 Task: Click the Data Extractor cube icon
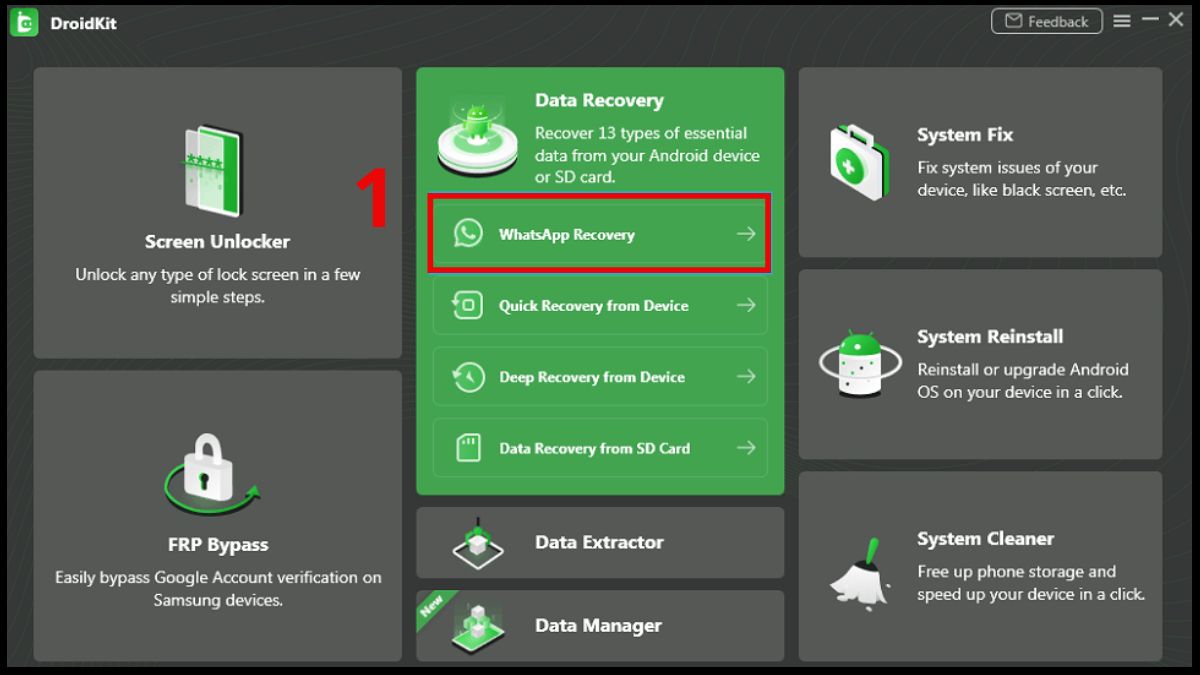478,543
